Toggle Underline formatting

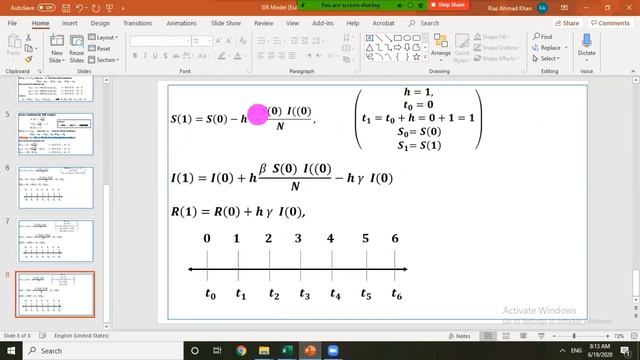click(x=155, y=56)
